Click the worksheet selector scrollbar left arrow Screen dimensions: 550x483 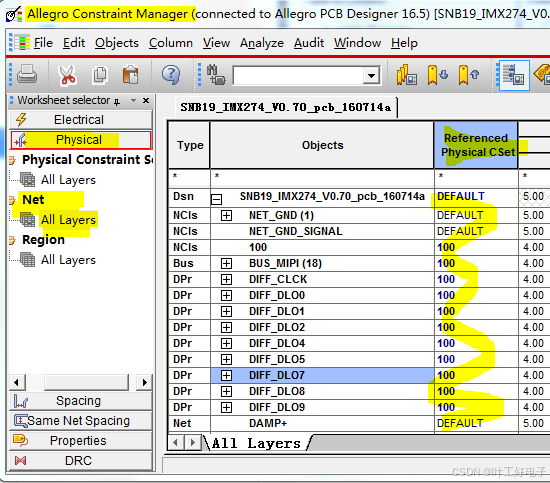16,382
